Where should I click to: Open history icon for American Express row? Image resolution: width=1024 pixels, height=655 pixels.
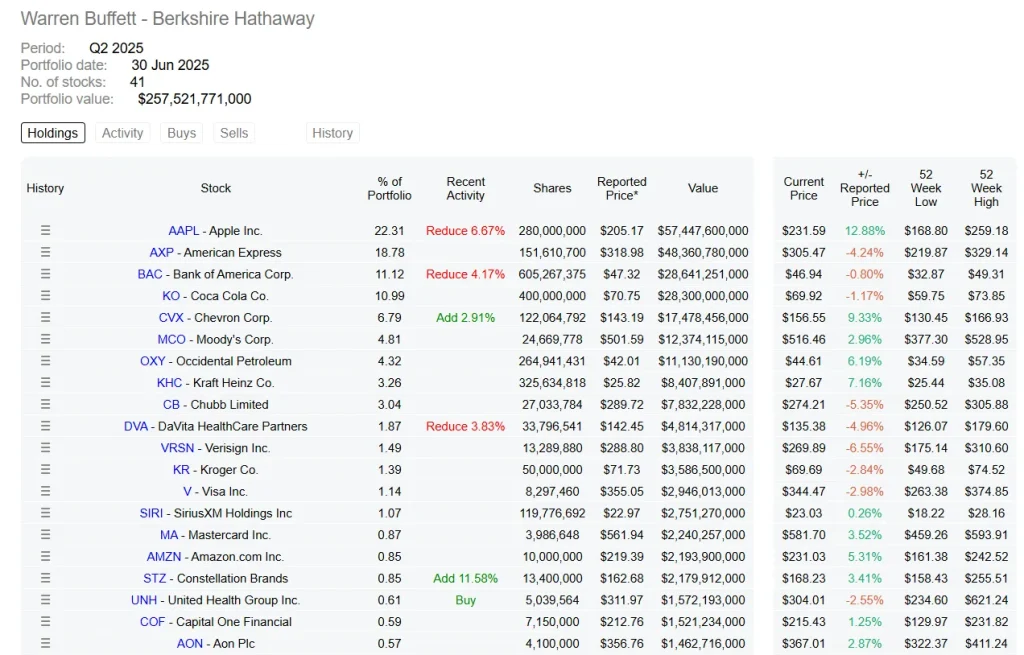[x=45, y=252]
